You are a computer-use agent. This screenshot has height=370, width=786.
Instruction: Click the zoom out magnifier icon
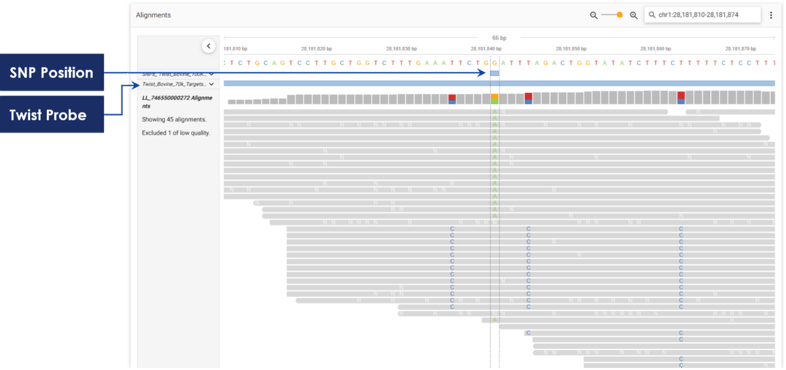(x=594, y=16)
